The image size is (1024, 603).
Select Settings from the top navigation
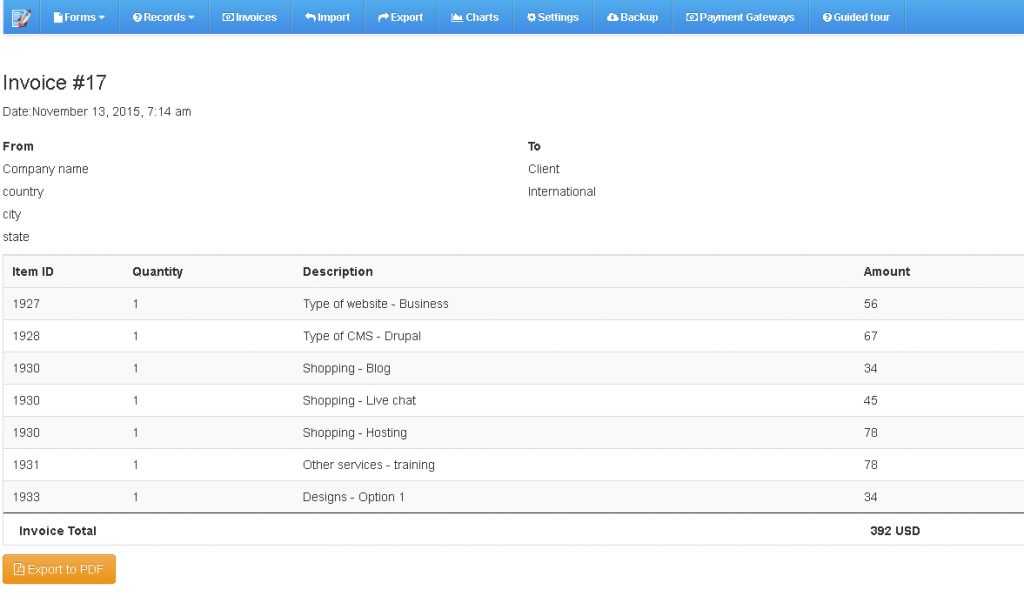[552, 17]
